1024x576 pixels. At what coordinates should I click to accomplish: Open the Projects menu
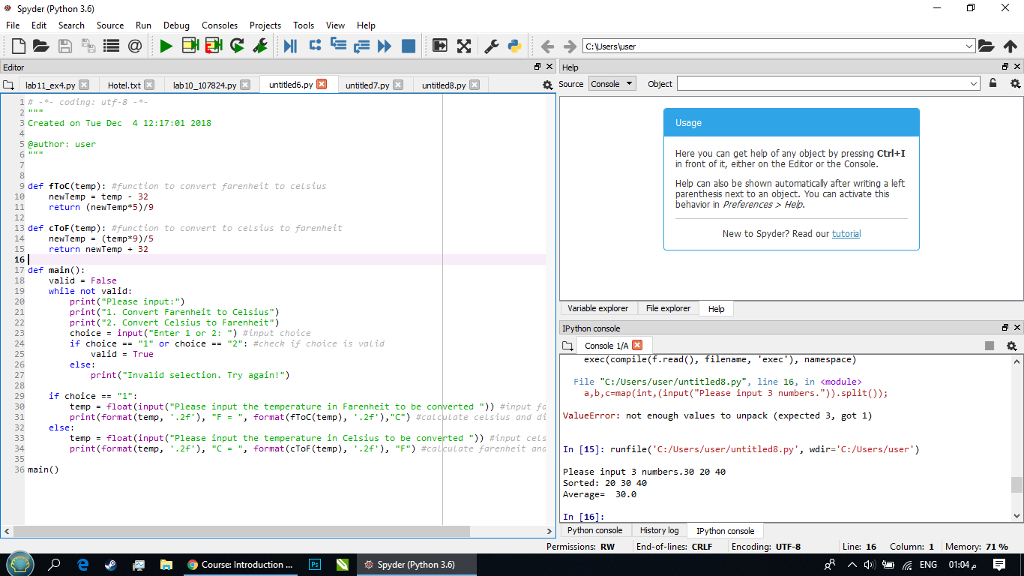pyautogui.click(x=264, y=25)
